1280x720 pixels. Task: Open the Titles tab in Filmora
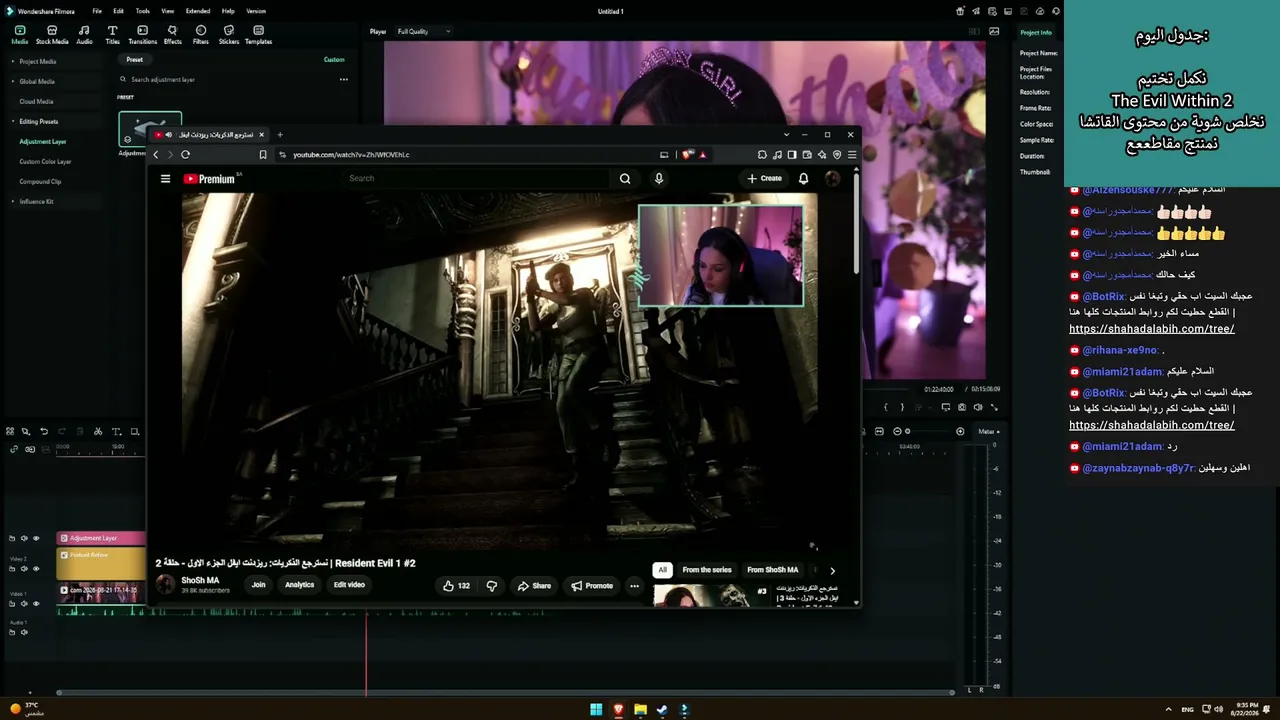coord(112,35)
